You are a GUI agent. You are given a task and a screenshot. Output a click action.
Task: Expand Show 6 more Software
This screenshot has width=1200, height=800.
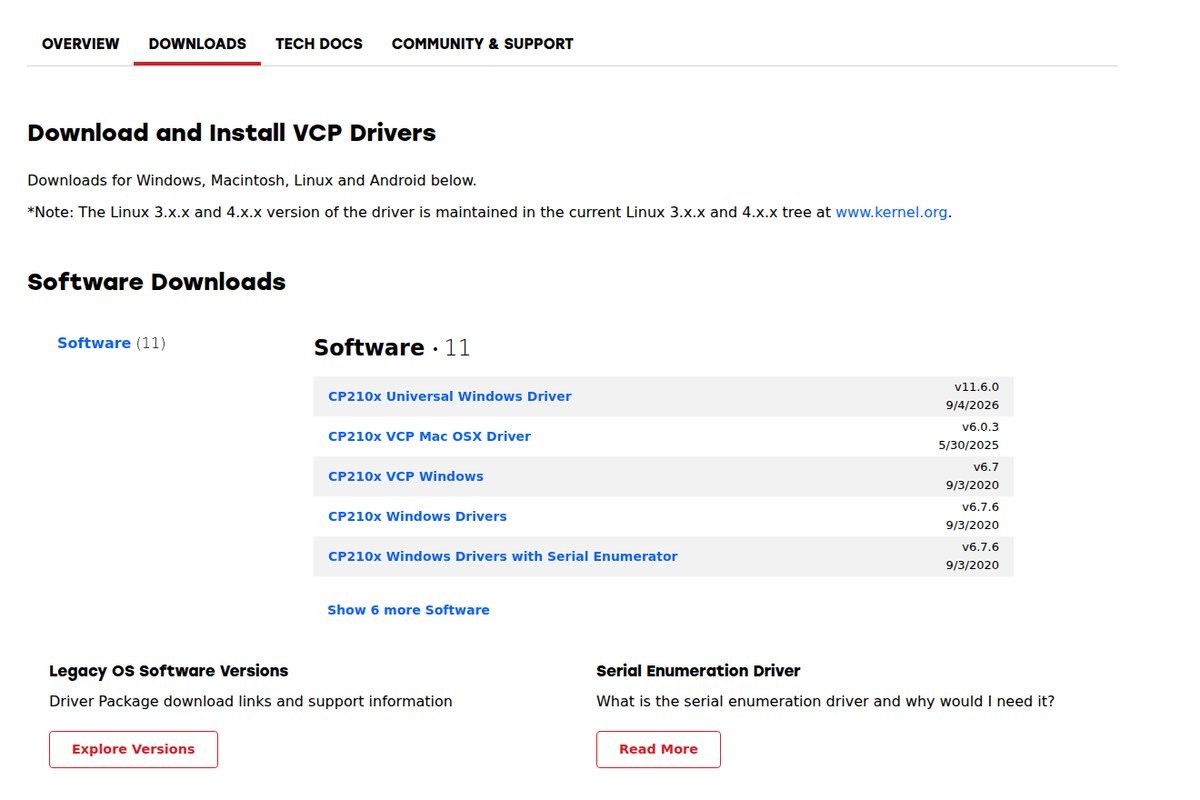point(408,610)
